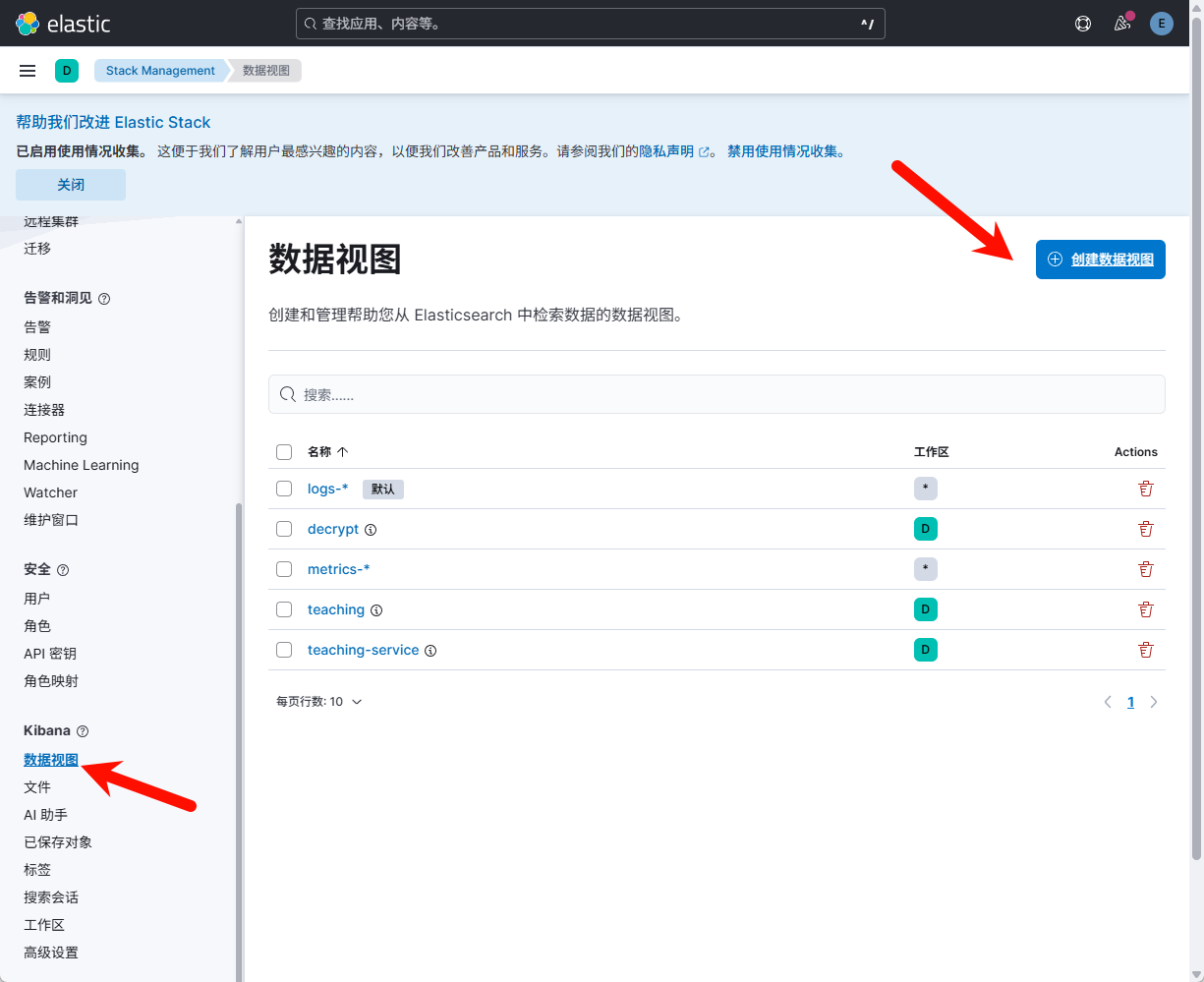Check the metrics-* row checkbox
The image size is (1204, 982).
point(284,569)
